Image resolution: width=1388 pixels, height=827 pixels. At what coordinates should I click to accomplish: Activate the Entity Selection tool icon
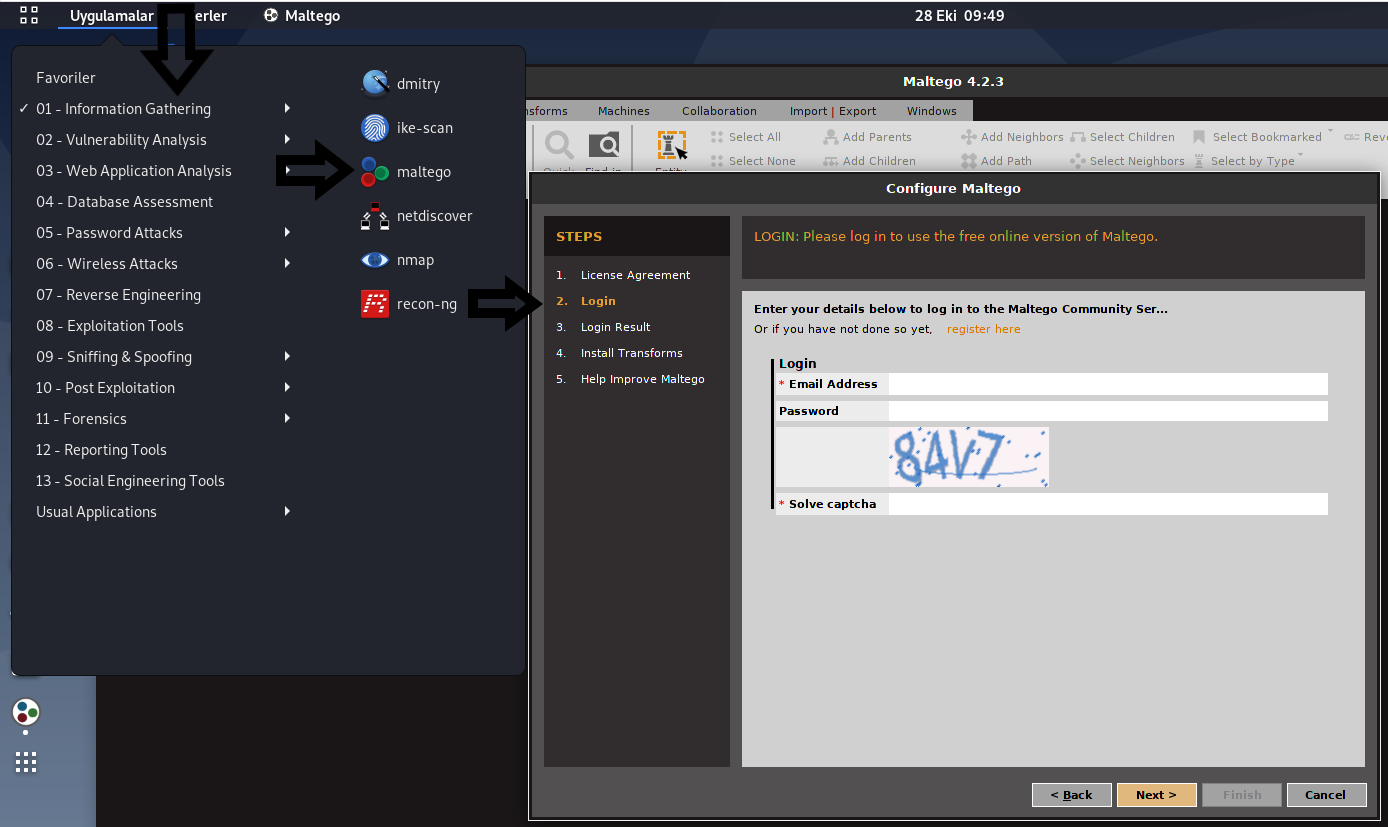[671, 147]
